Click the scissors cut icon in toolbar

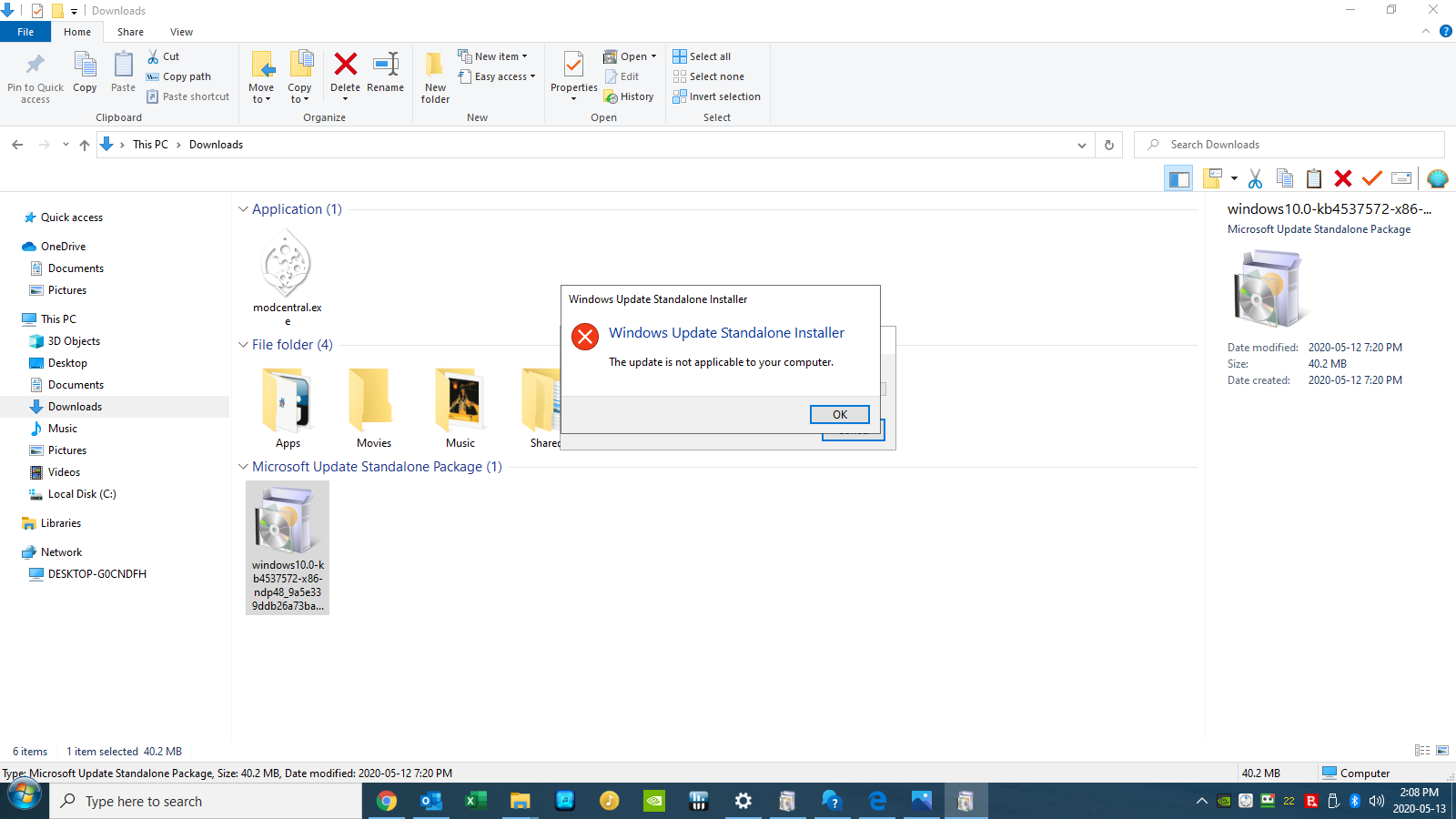coord(1255,178)
